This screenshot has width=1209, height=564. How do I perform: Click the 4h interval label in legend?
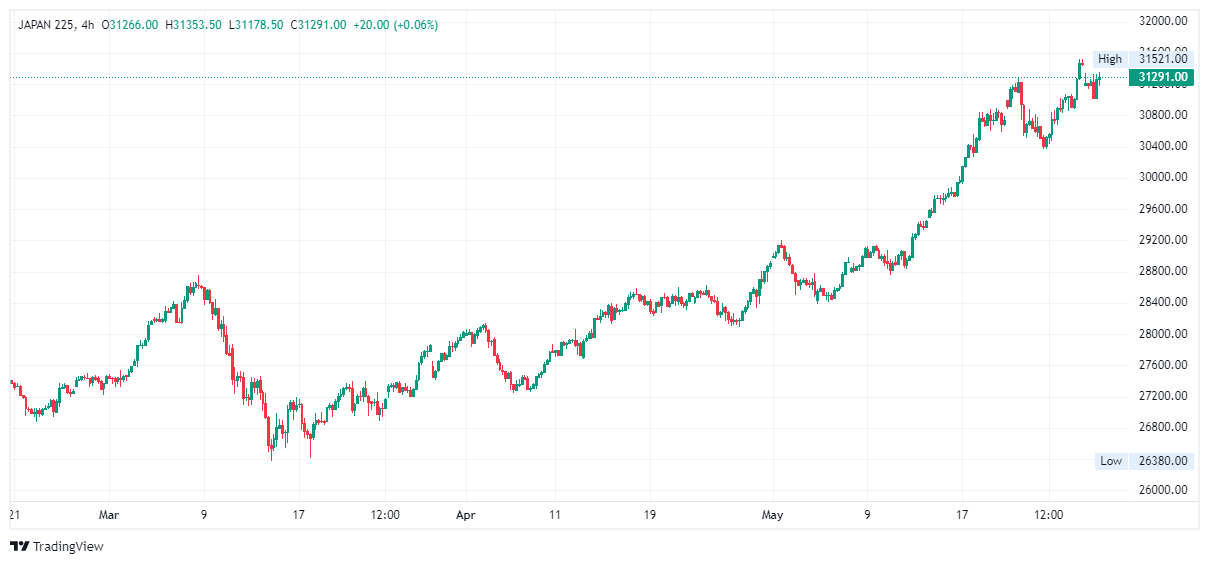(88, 25)
